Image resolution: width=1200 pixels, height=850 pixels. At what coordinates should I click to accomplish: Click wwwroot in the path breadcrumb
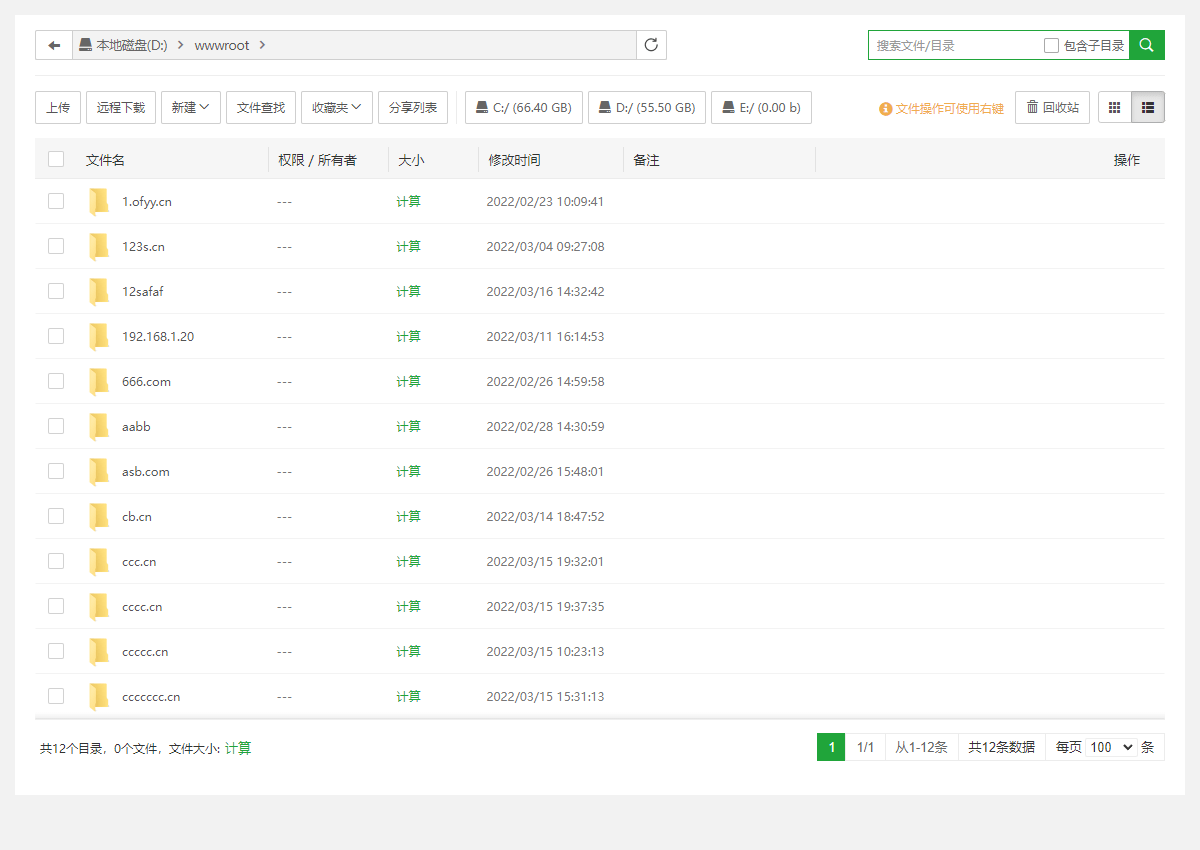click(222, 45)
